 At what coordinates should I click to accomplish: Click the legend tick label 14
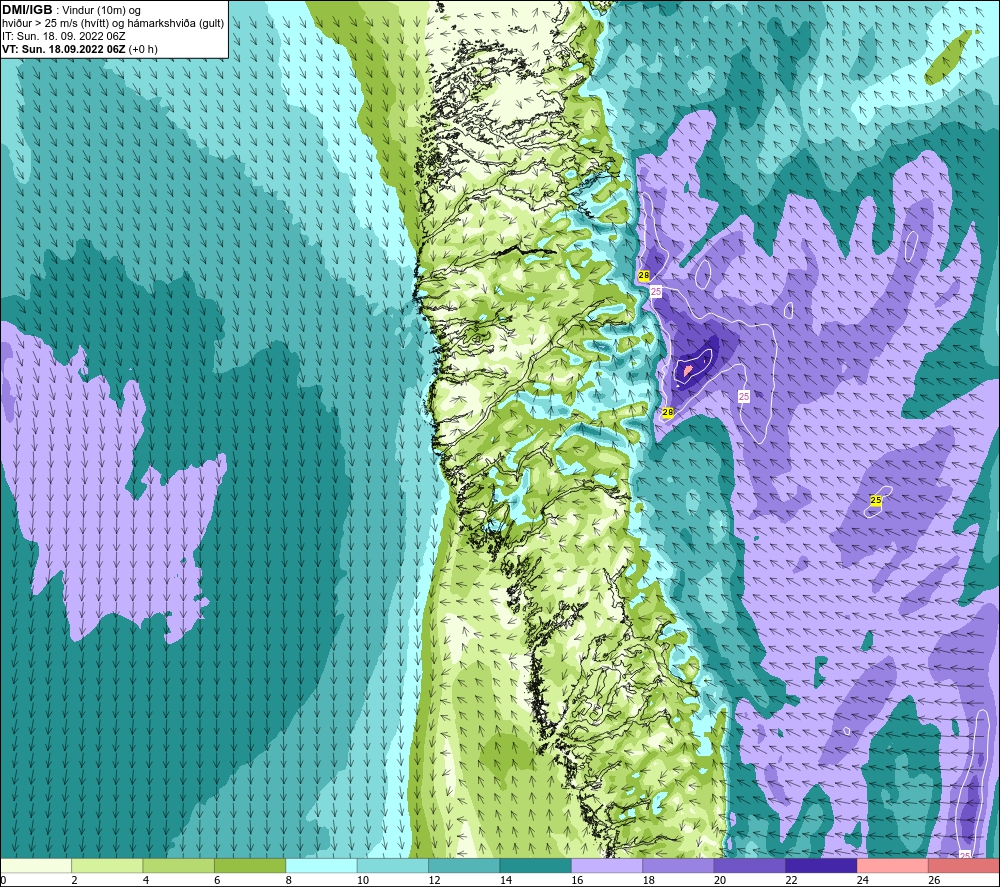tap(506, 880)
